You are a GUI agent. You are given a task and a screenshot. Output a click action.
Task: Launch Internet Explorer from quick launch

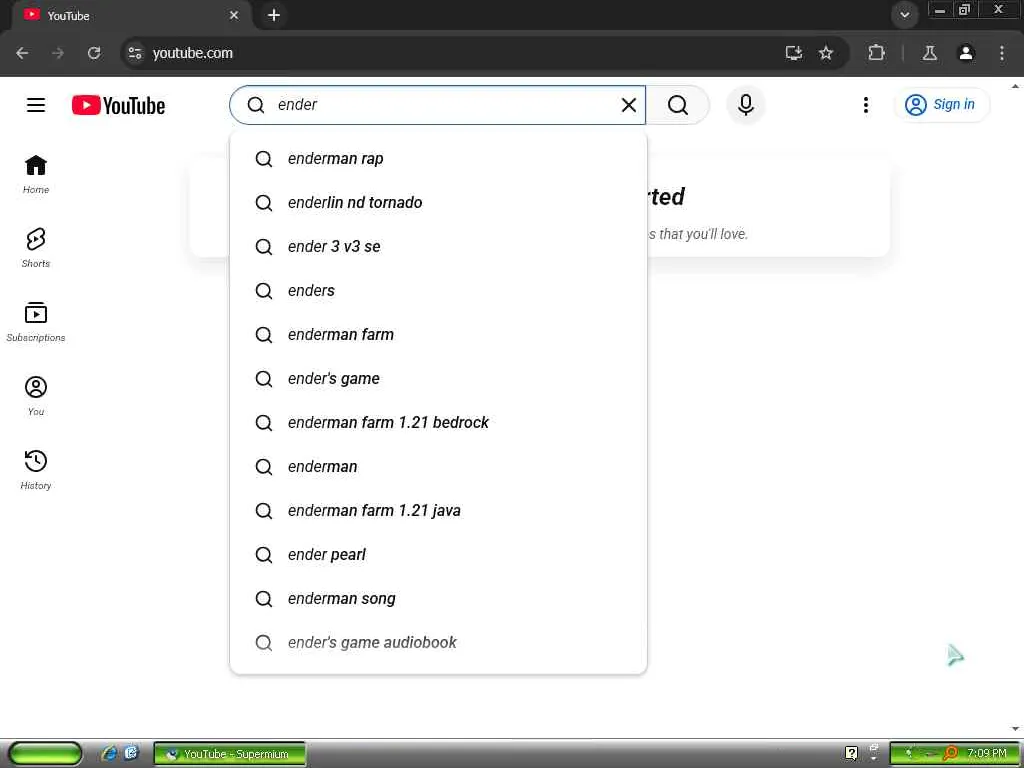coord(109,754)
